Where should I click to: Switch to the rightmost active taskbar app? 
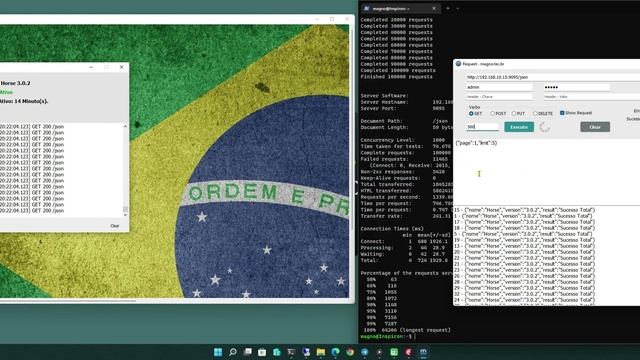pos(423,352)
